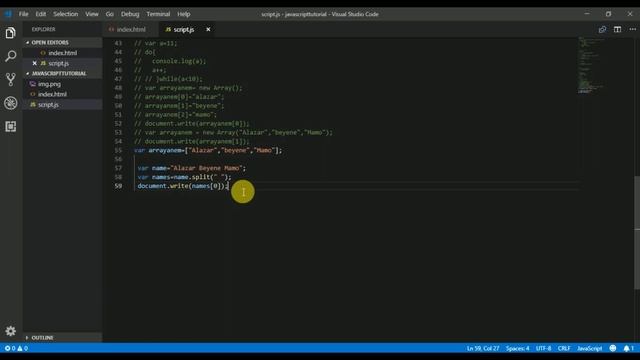Click line number 57 in gutter
The image size is (640, 360).
point(118,168)
